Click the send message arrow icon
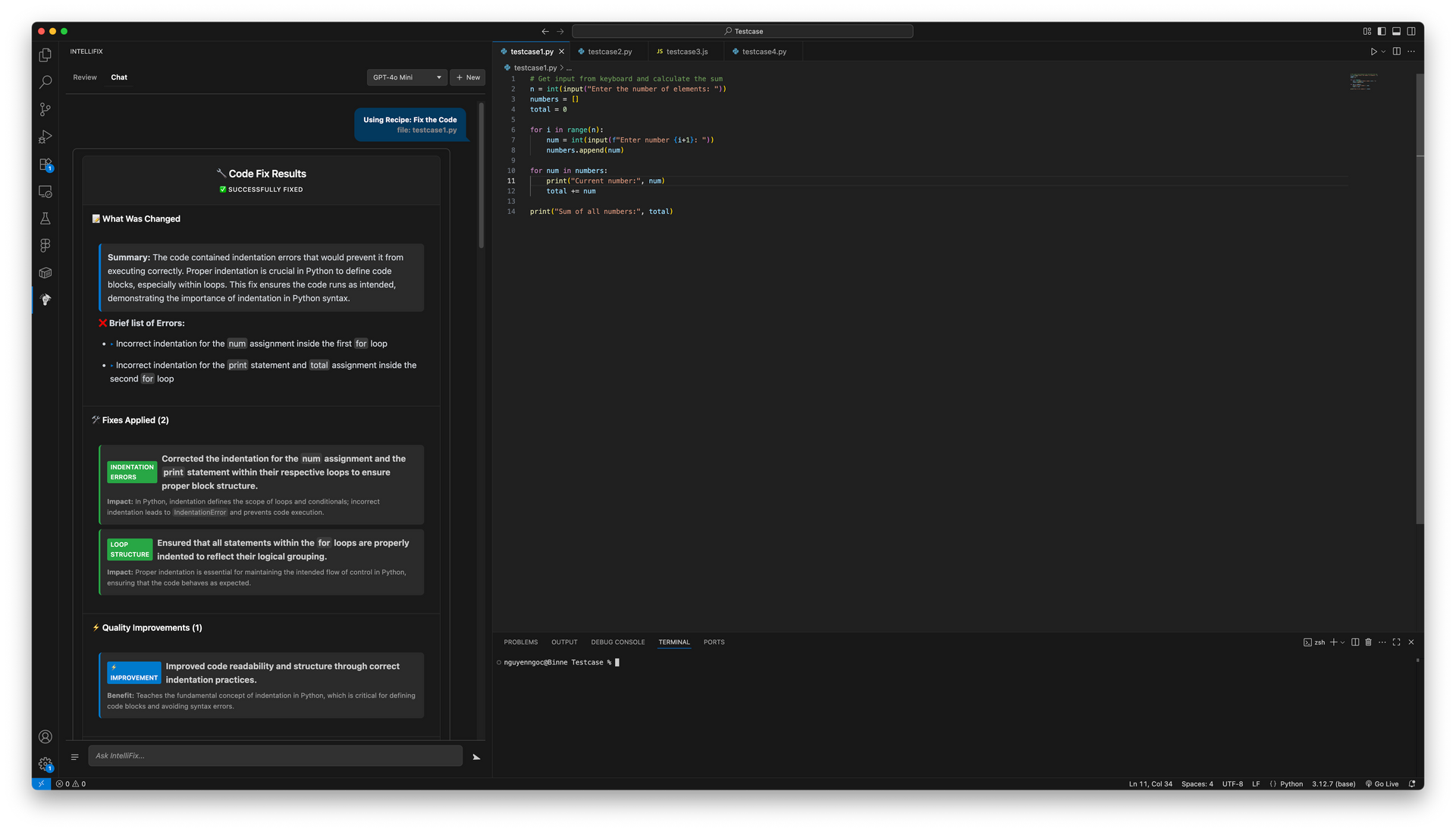The image size is (1456, 832). [476, 757]
